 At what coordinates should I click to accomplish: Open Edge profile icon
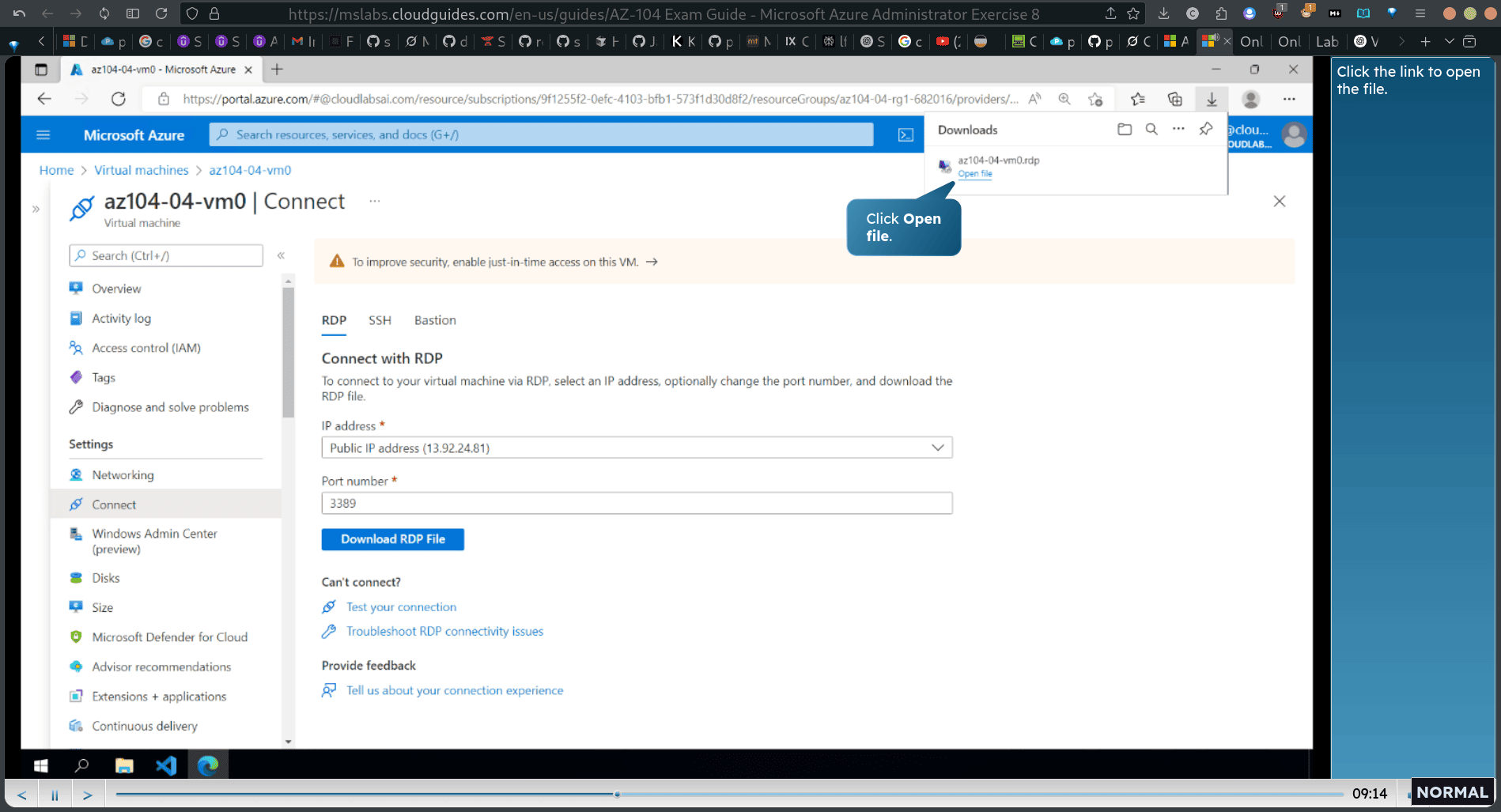coord(1250,99)
